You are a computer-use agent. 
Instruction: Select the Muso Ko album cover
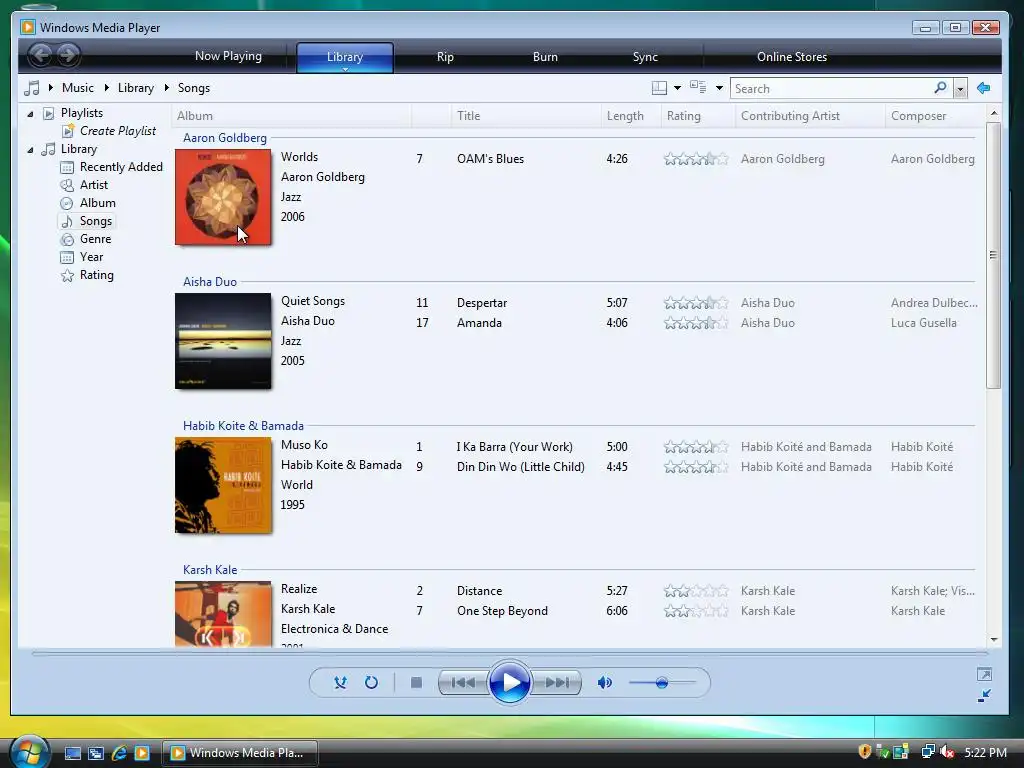(223, 485)
